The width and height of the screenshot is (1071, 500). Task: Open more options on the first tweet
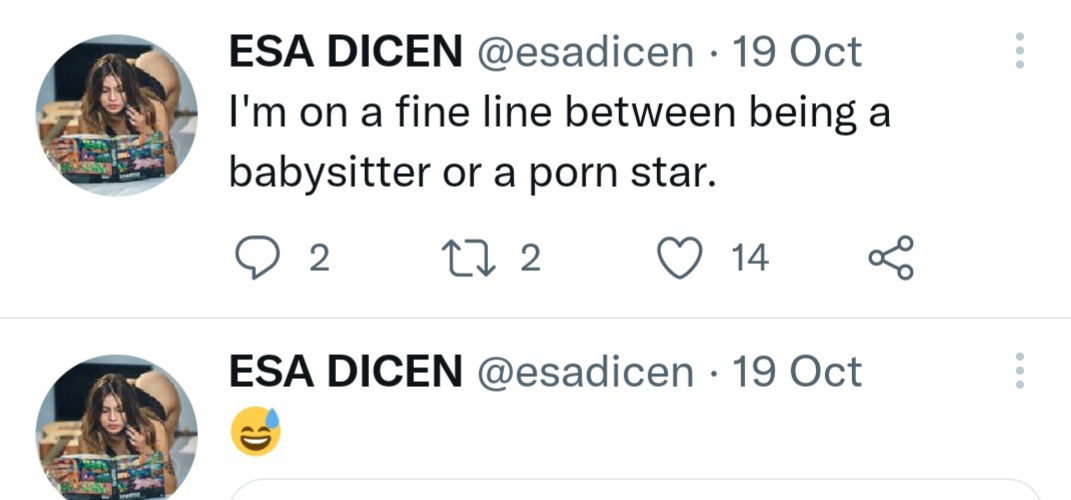pos(1019,51)
